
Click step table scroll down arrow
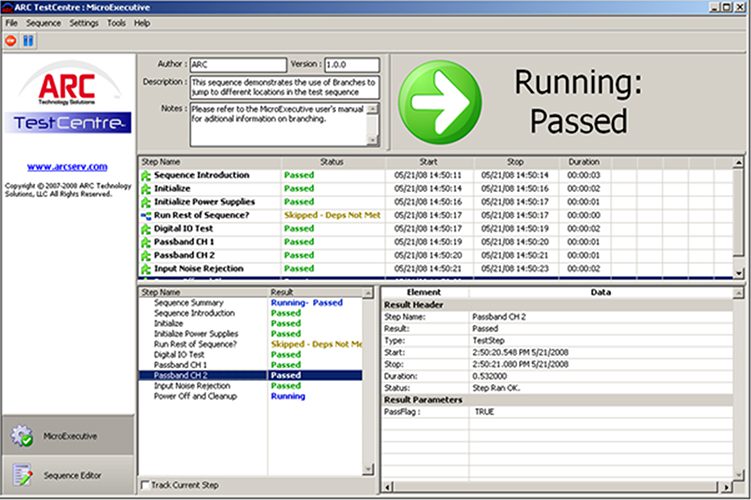click(x=739, y=273)
